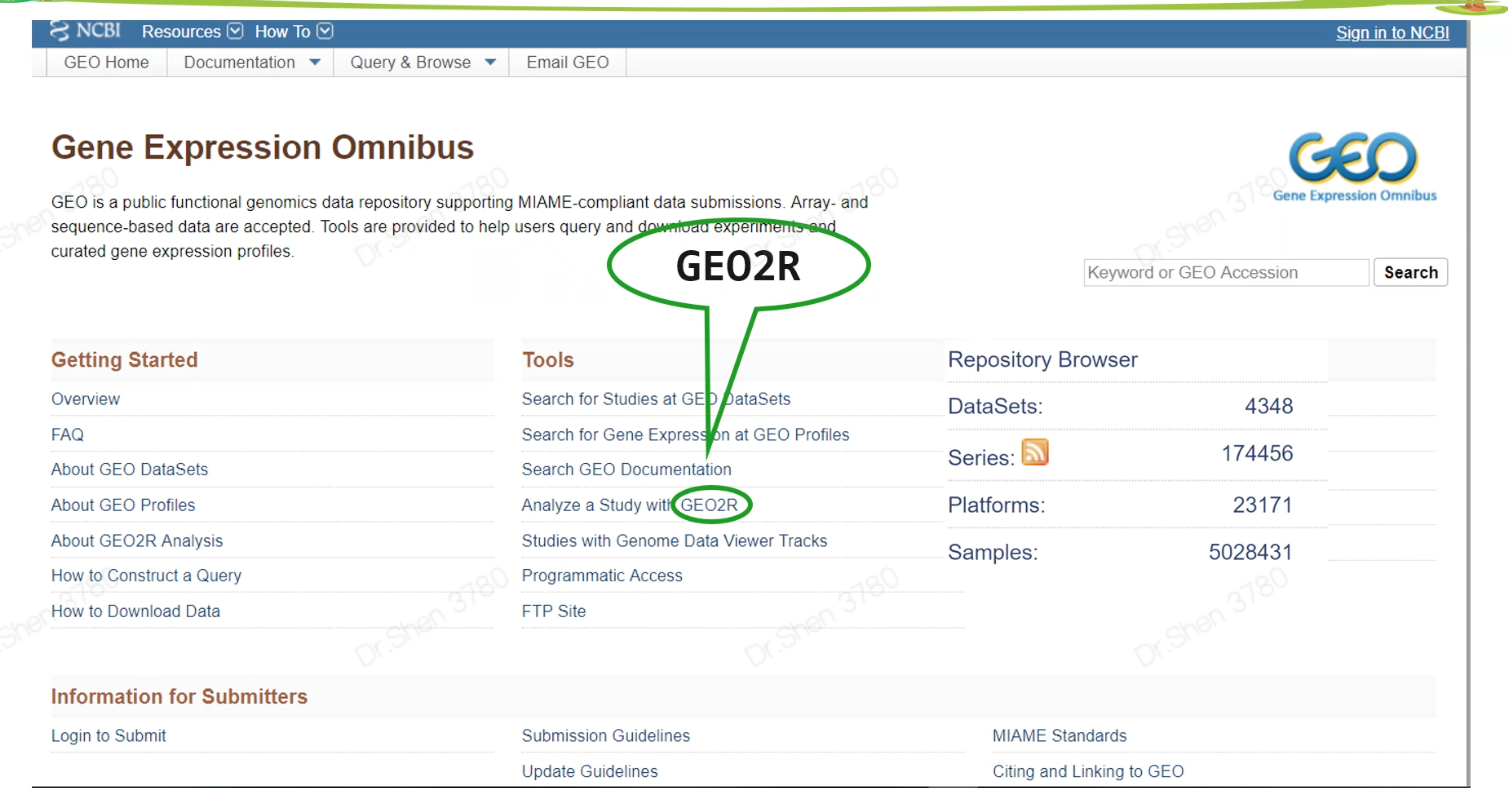Select the Email GEO menu item

[567, 62]
